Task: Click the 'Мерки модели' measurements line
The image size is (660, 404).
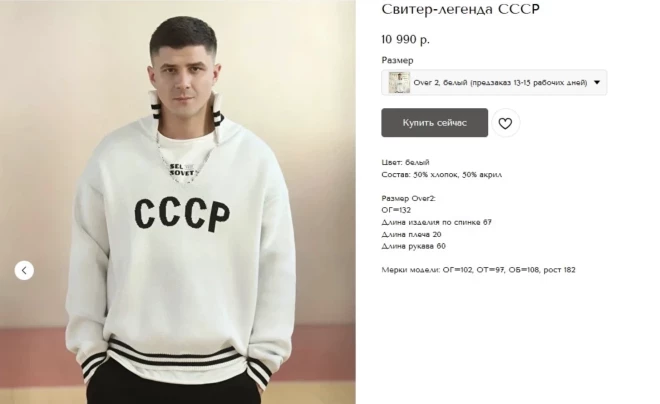Action: click(478, 270)
